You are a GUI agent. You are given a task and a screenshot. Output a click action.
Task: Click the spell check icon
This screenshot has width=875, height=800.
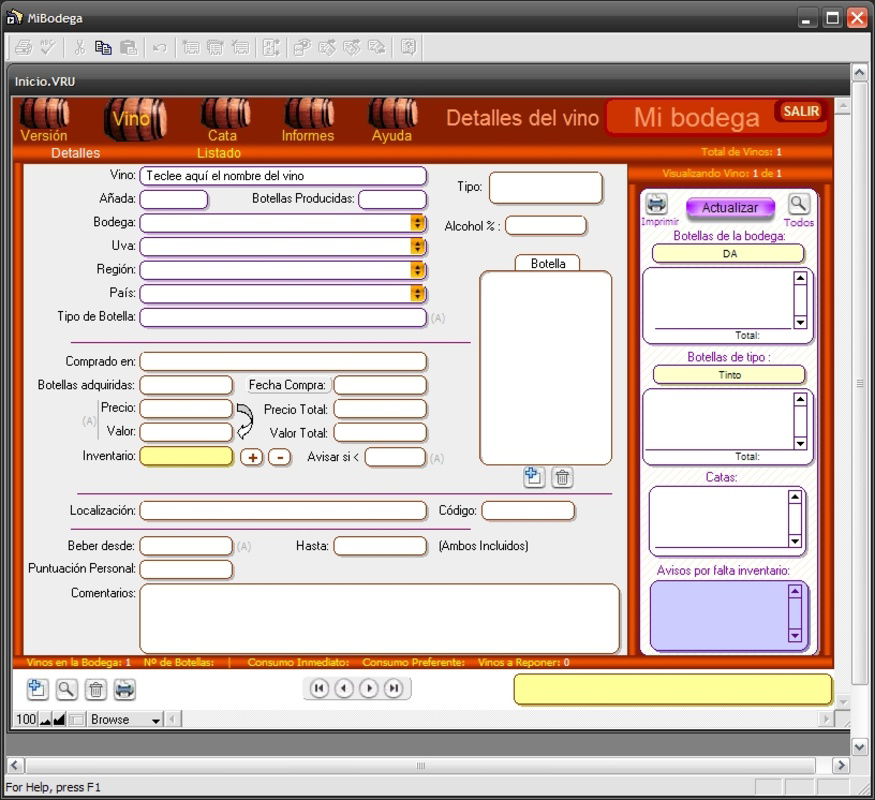48,48
